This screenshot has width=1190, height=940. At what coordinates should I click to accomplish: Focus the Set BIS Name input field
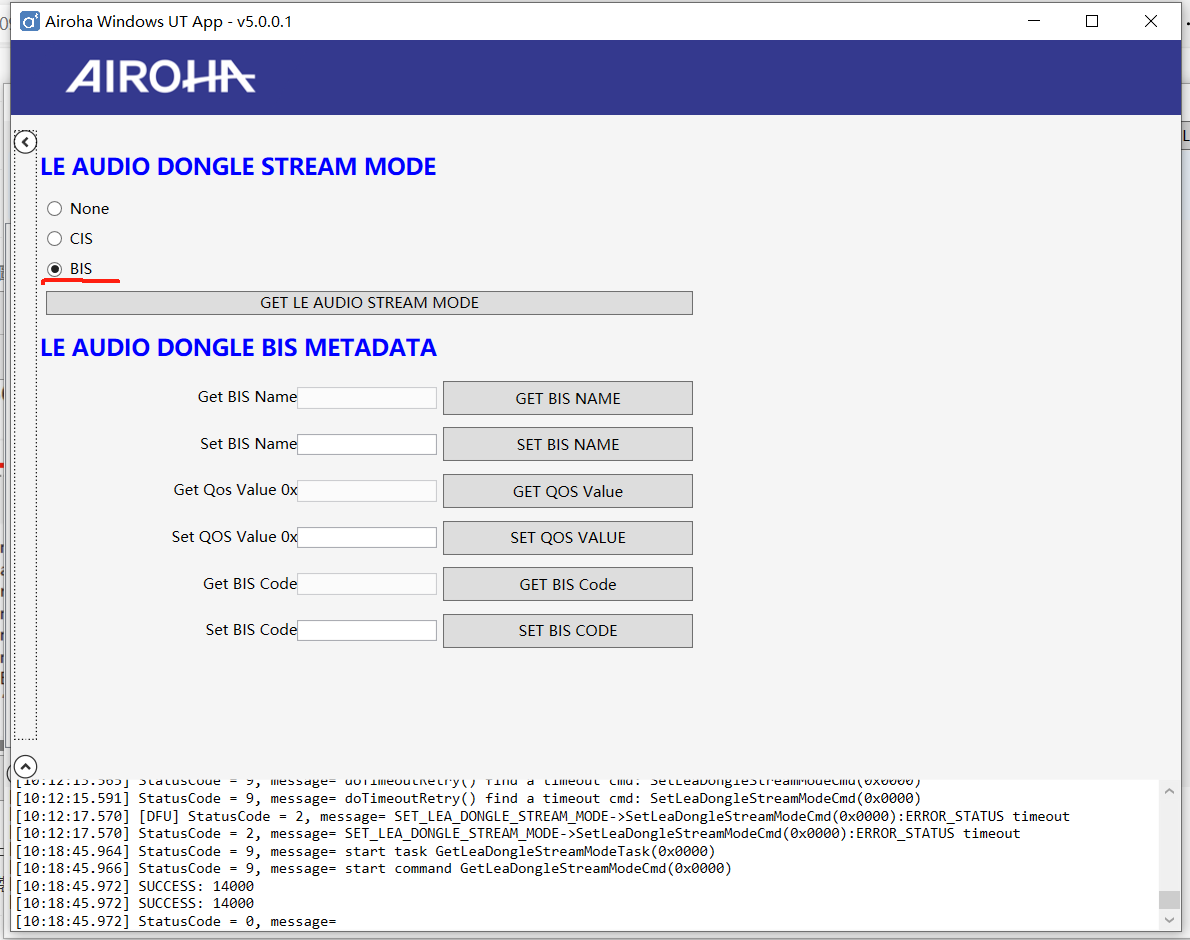(x=367, y=445)
